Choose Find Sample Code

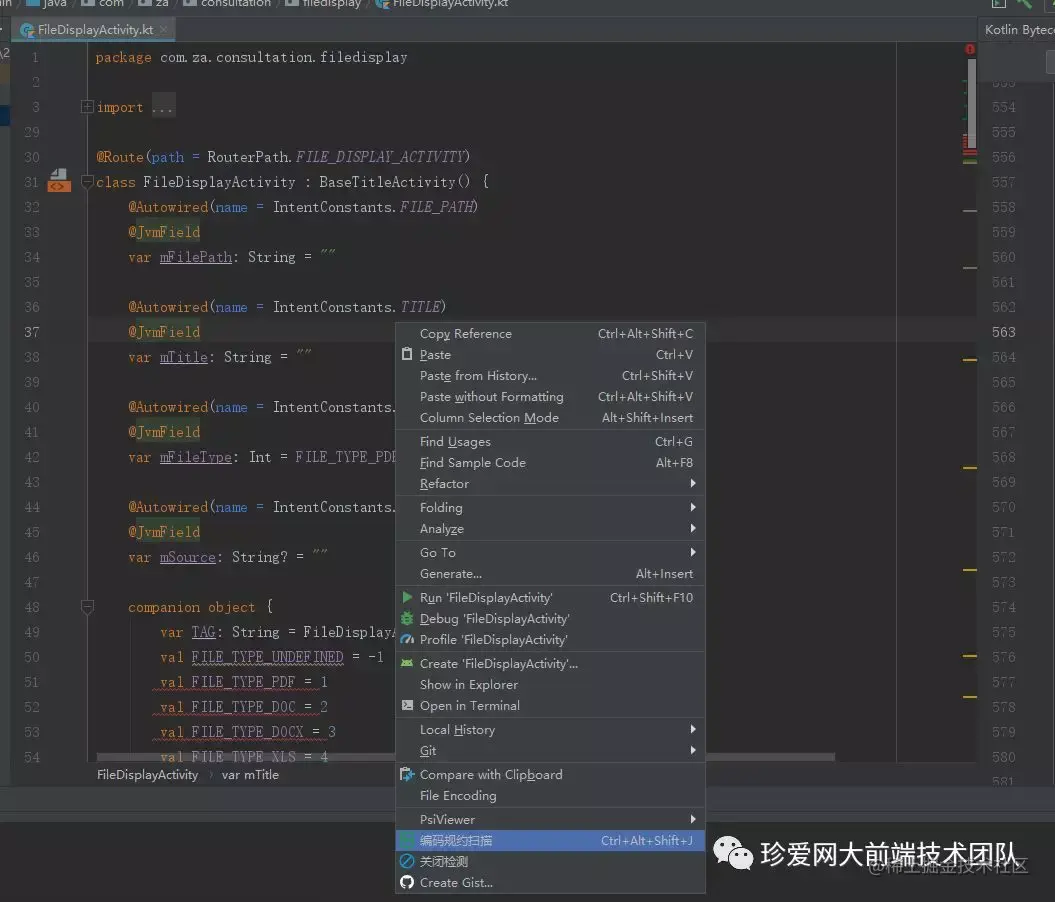(x=550, y=463)
